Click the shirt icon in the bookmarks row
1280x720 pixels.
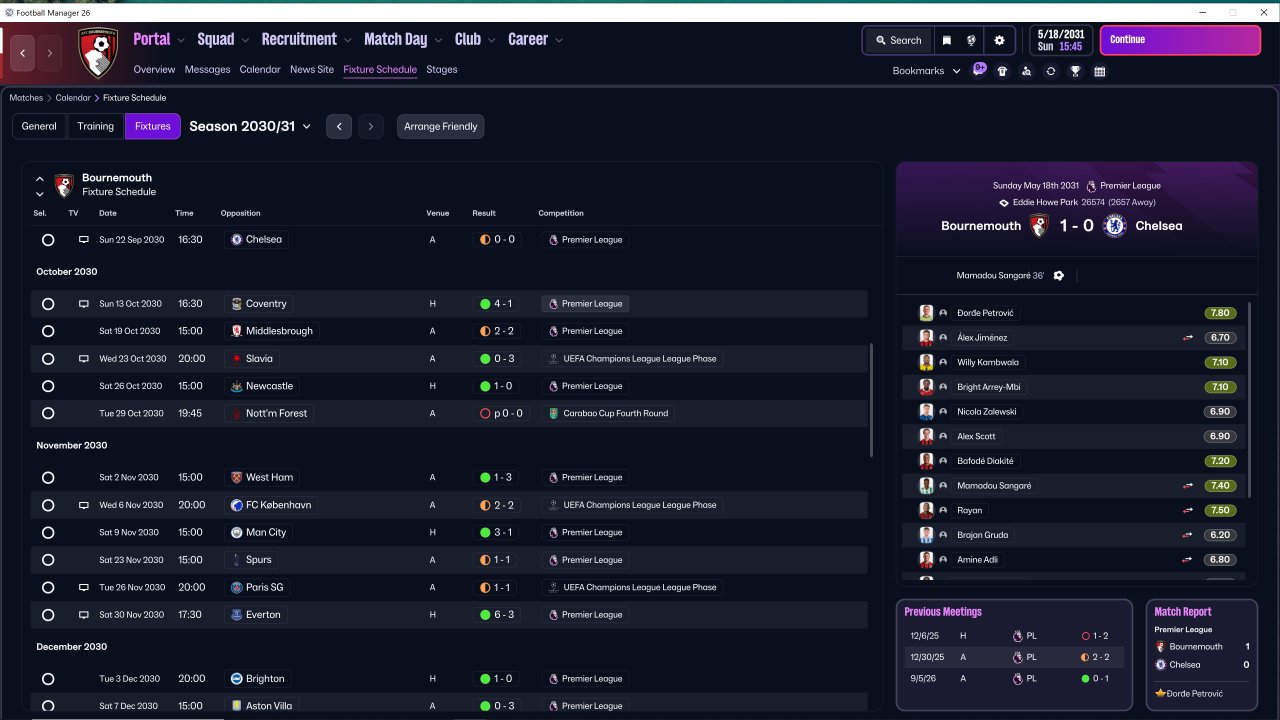click(x=1002, y=71)
